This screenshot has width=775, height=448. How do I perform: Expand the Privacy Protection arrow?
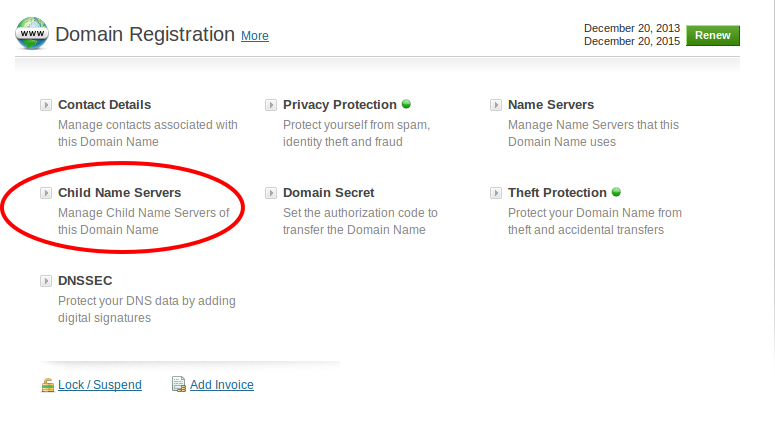point(271,105)
